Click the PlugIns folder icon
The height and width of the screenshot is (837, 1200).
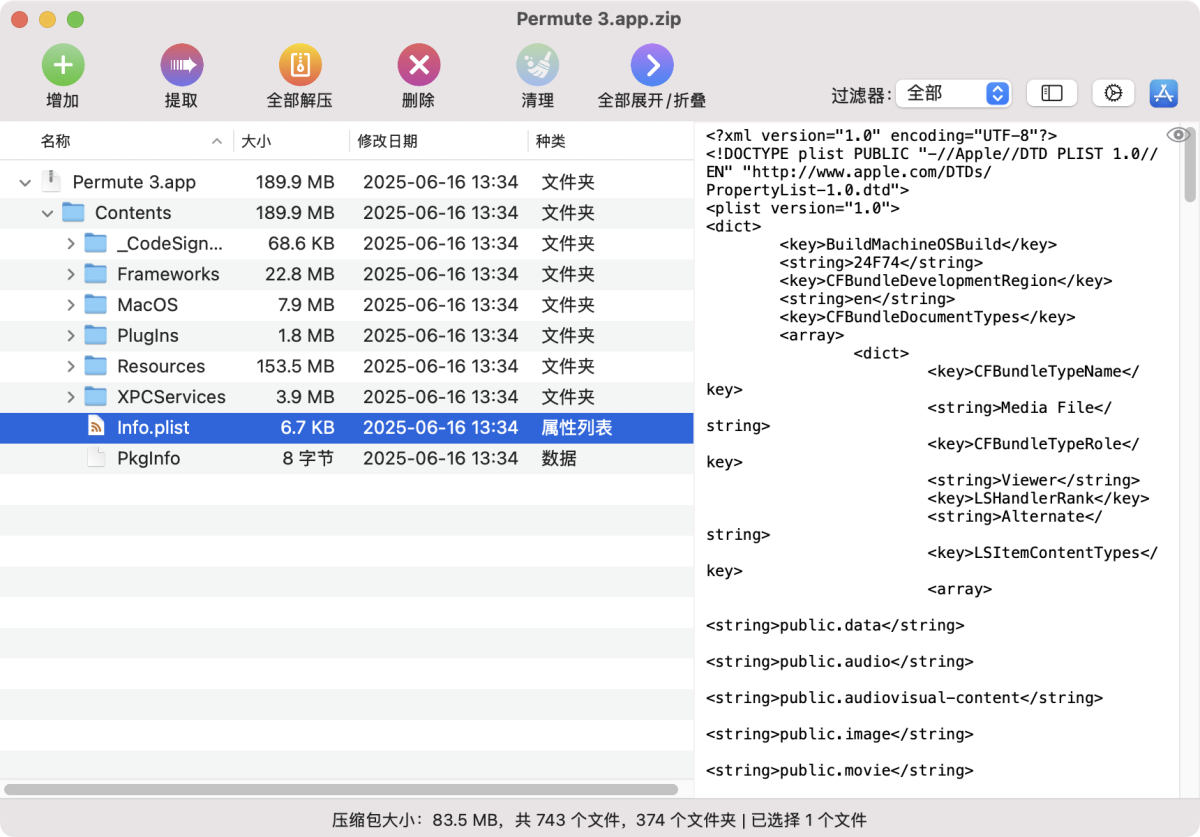point(95,335)
